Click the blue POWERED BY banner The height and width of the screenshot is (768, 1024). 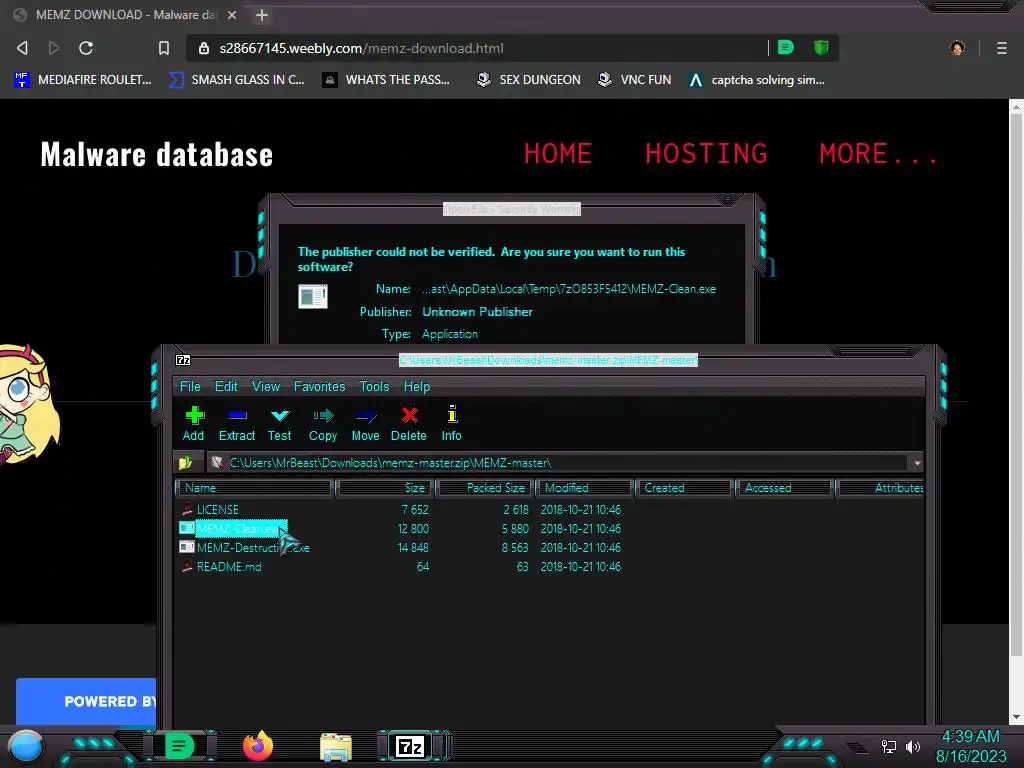[x=86, y=701]
